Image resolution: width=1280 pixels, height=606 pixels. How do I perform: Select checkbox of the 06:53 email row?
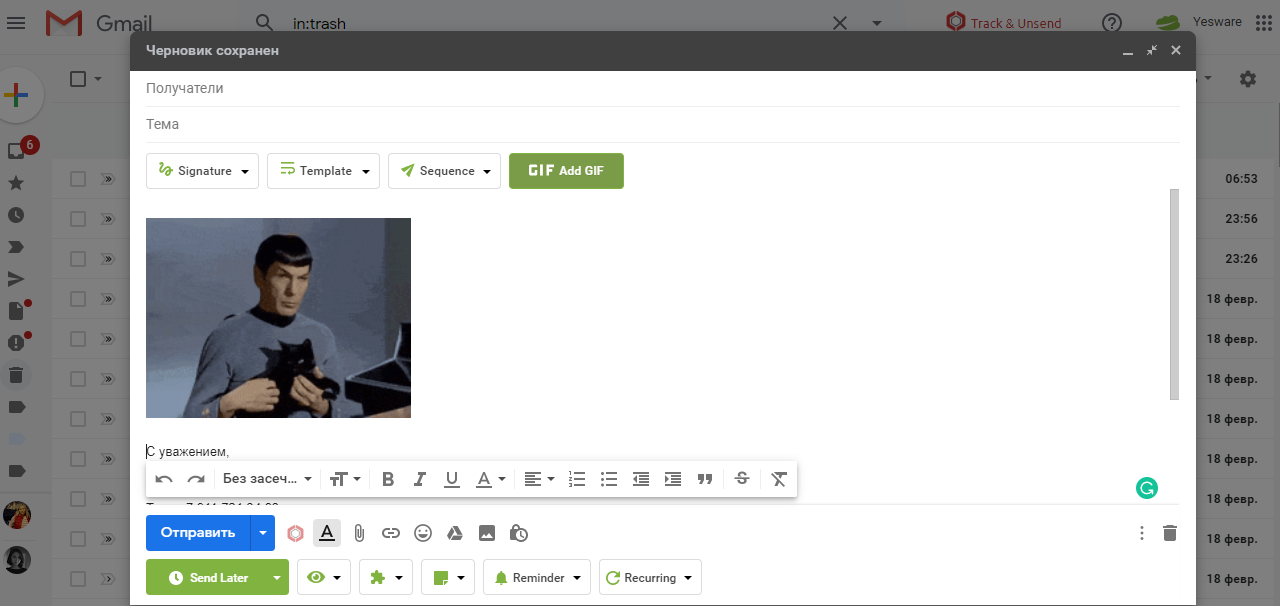point(78,179)
